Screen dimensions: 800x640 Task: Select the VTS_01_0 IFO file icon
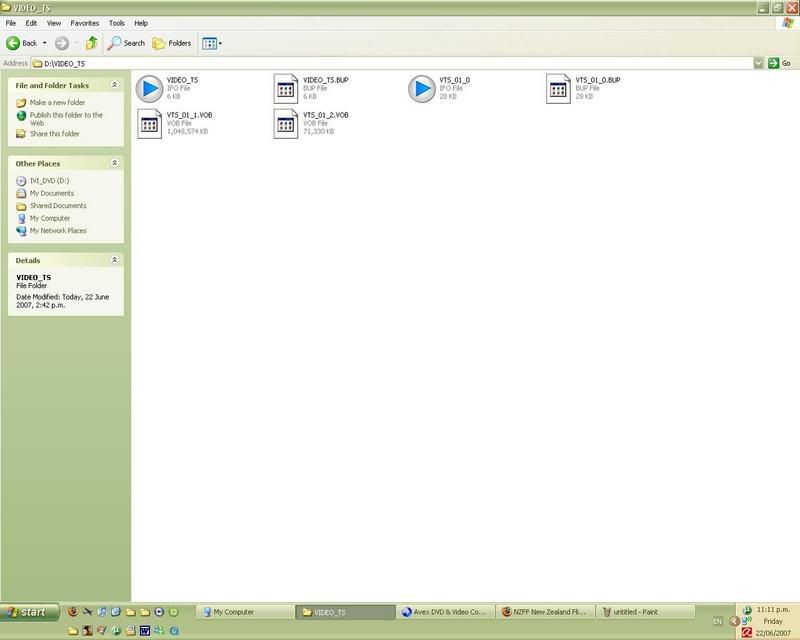tap(421, 89)
